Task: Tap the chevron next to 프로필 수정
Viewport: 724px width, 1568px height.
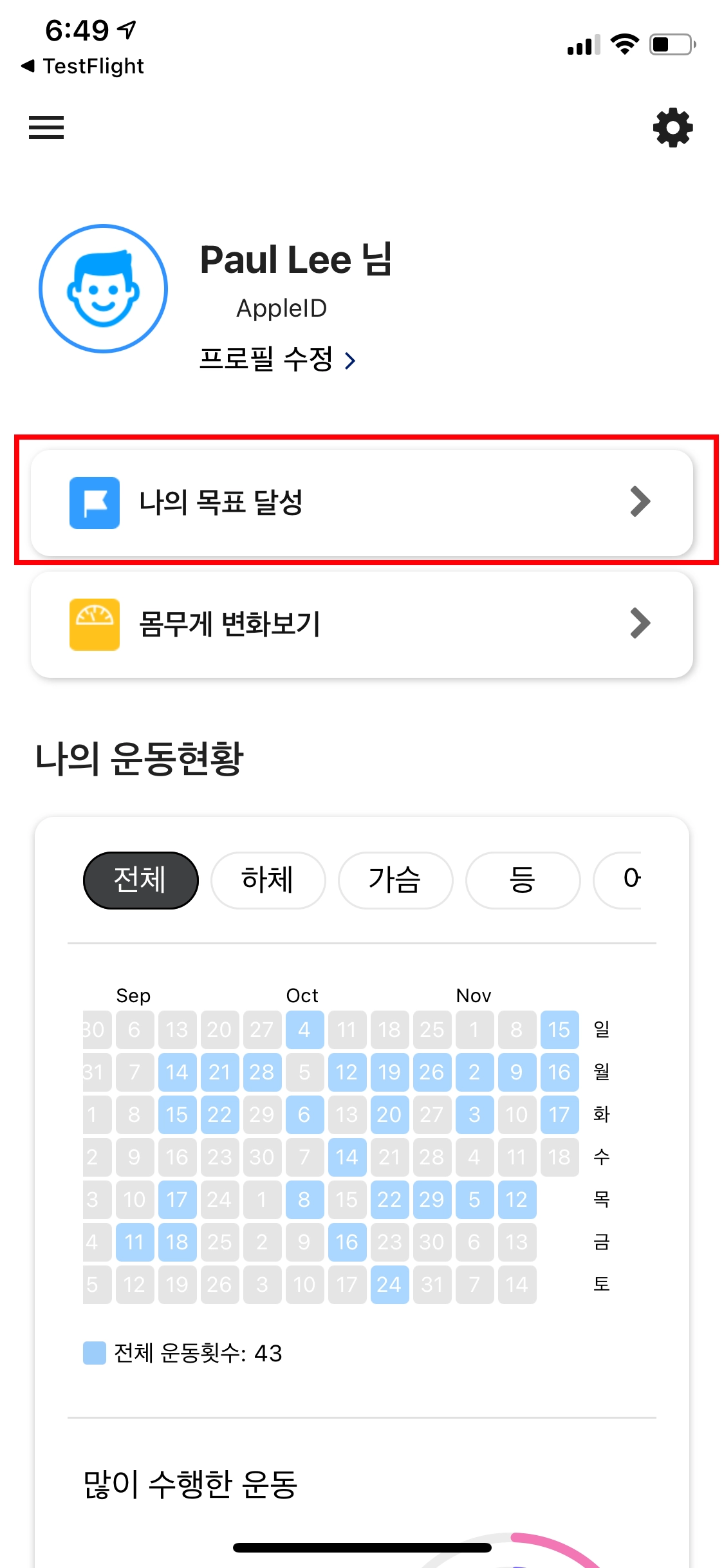Action: 350,360
